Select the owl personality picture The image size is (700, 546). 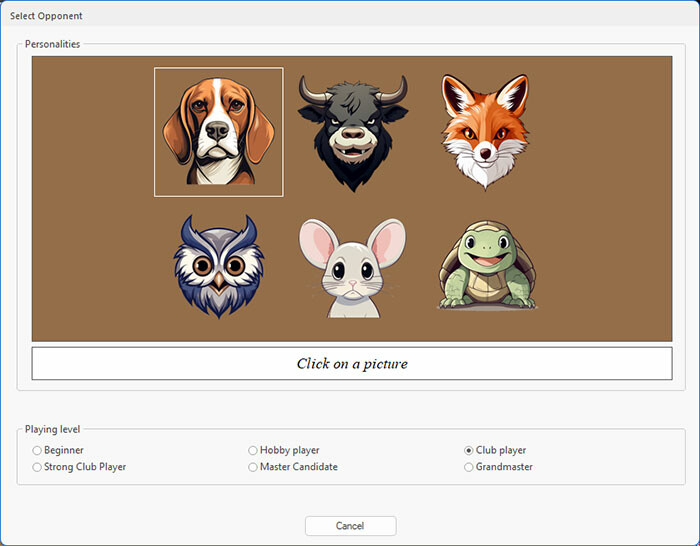pyautogui.click(x=218, y=266)
